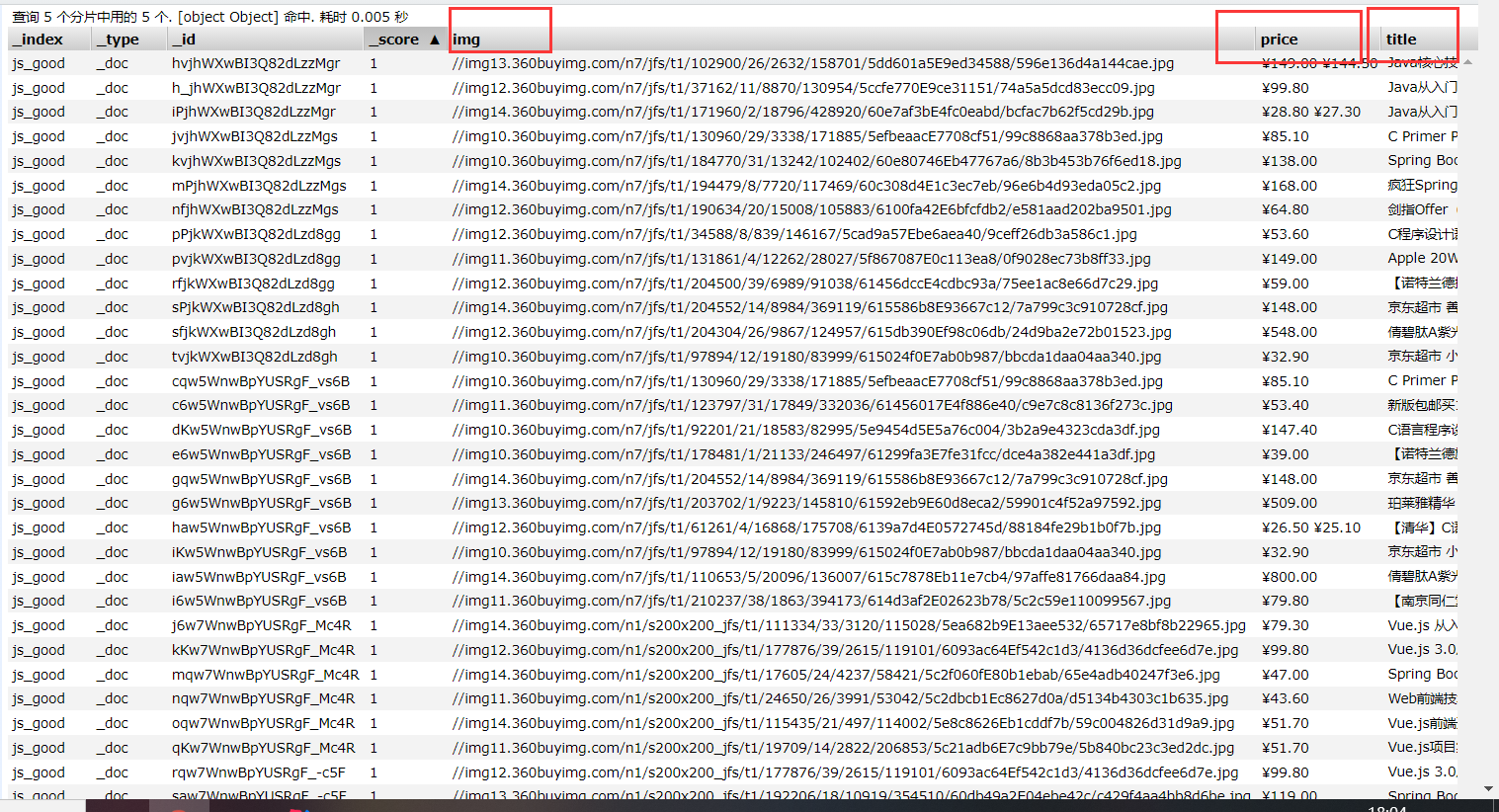Viewport: 1499px width, 812px height.
Task: Click price ¥53.60 cell
Action: [x=1286, y=234]
